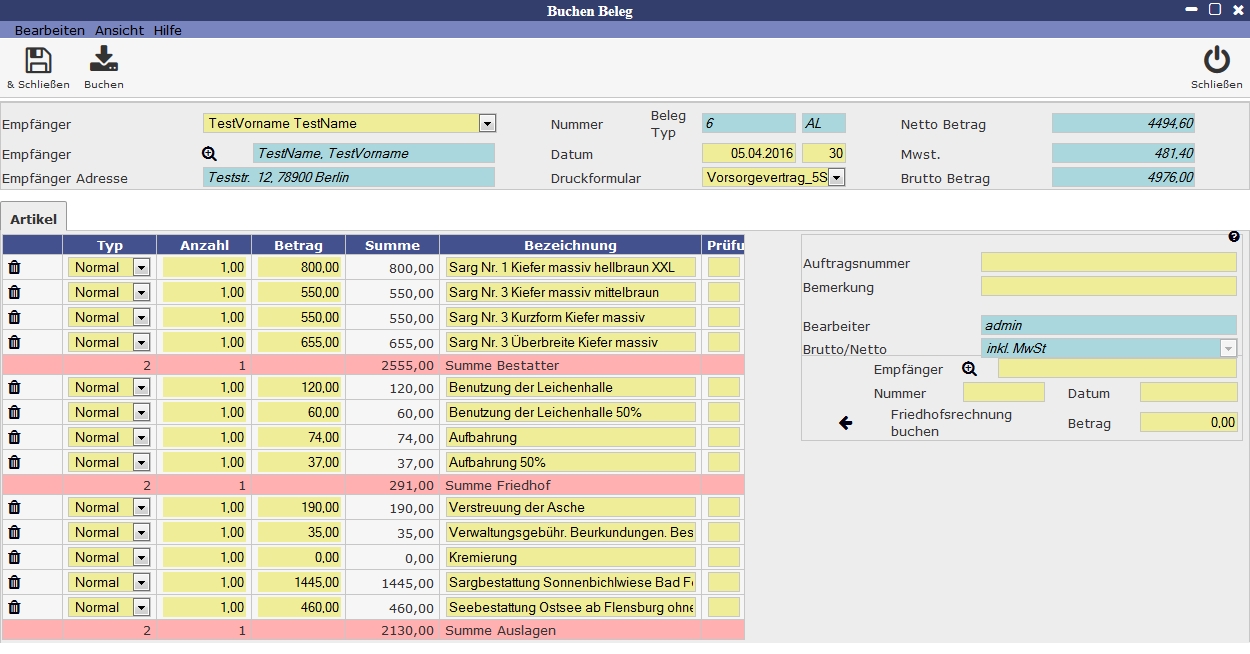Click trash icon for Kremierung row
The width and height of the screenshot is (1250, 654).
14,557
